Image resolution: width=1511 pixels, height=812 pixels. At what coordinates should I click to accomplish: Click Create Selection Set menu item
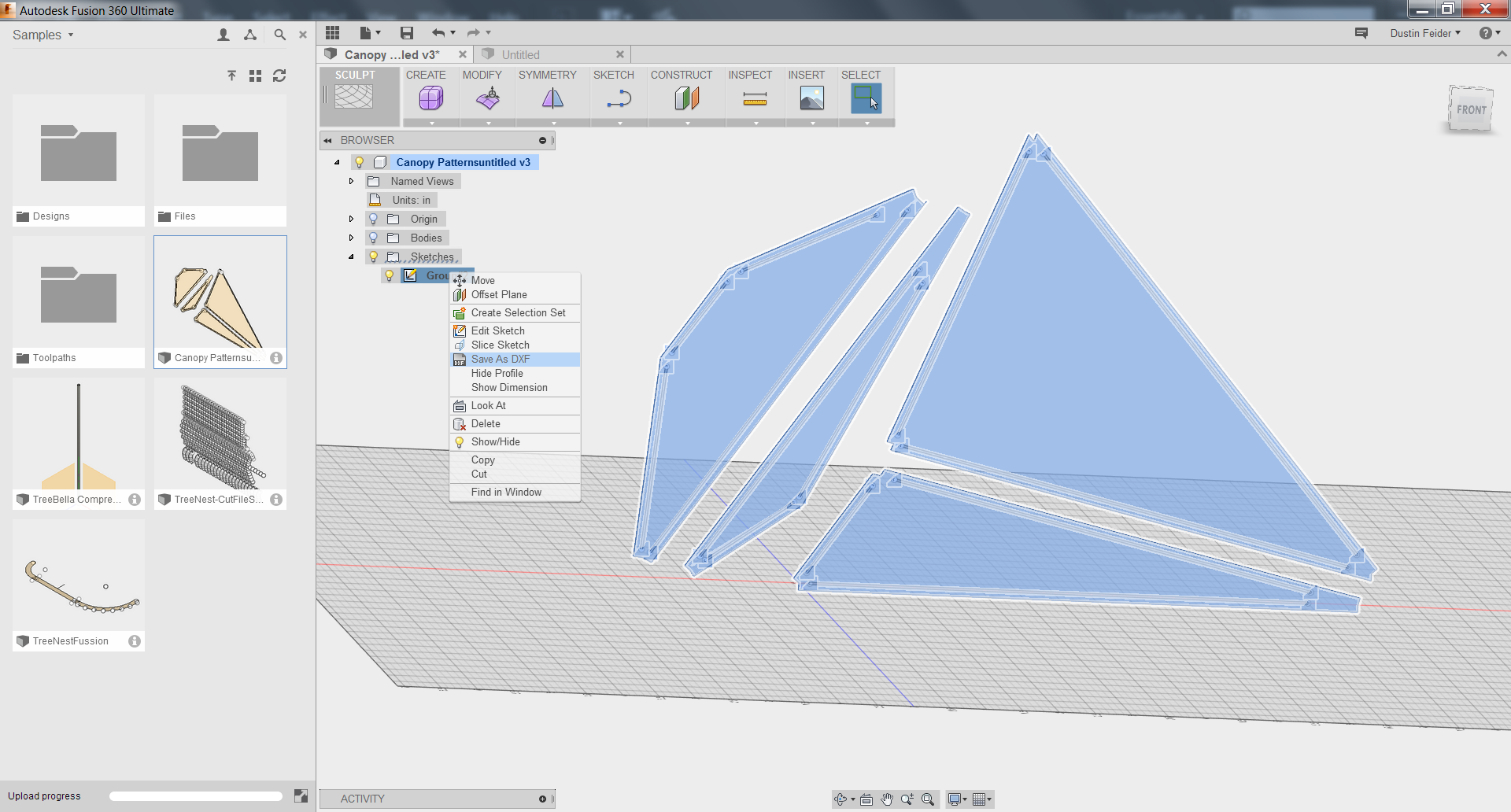click(x=515, y=313)
